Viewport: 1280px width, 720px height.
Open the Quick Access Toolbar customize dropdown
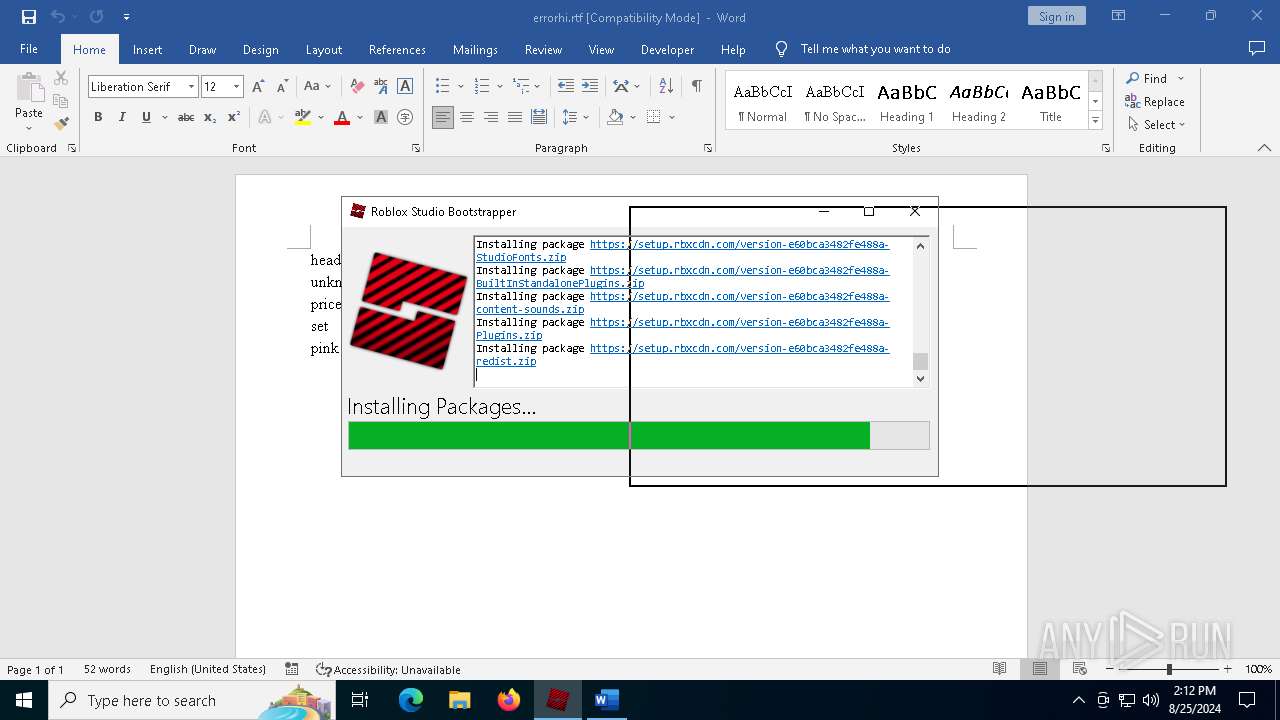pos(126,17)
